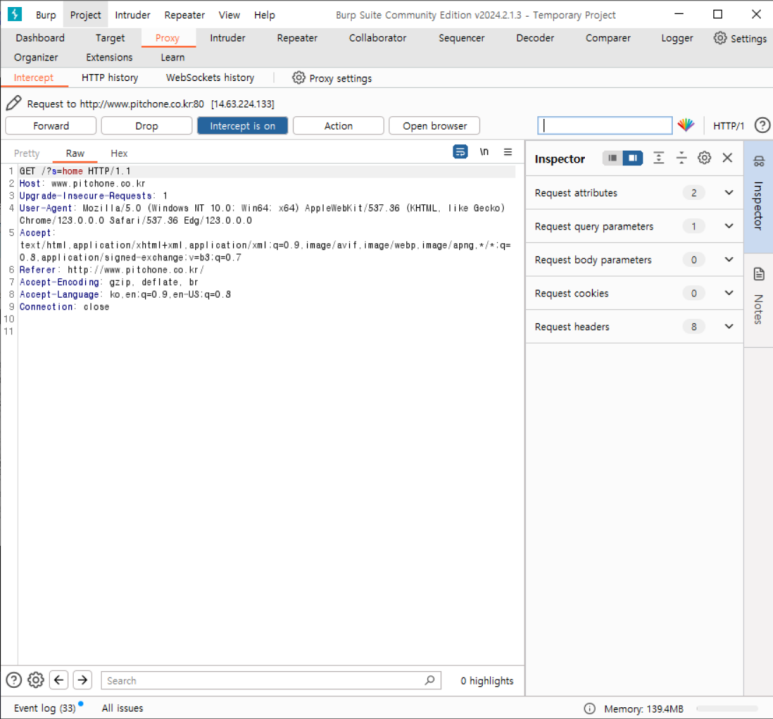Screen dimensions: 773x719
Task: Open Extensions tab
Action: (x=109, y=57)
